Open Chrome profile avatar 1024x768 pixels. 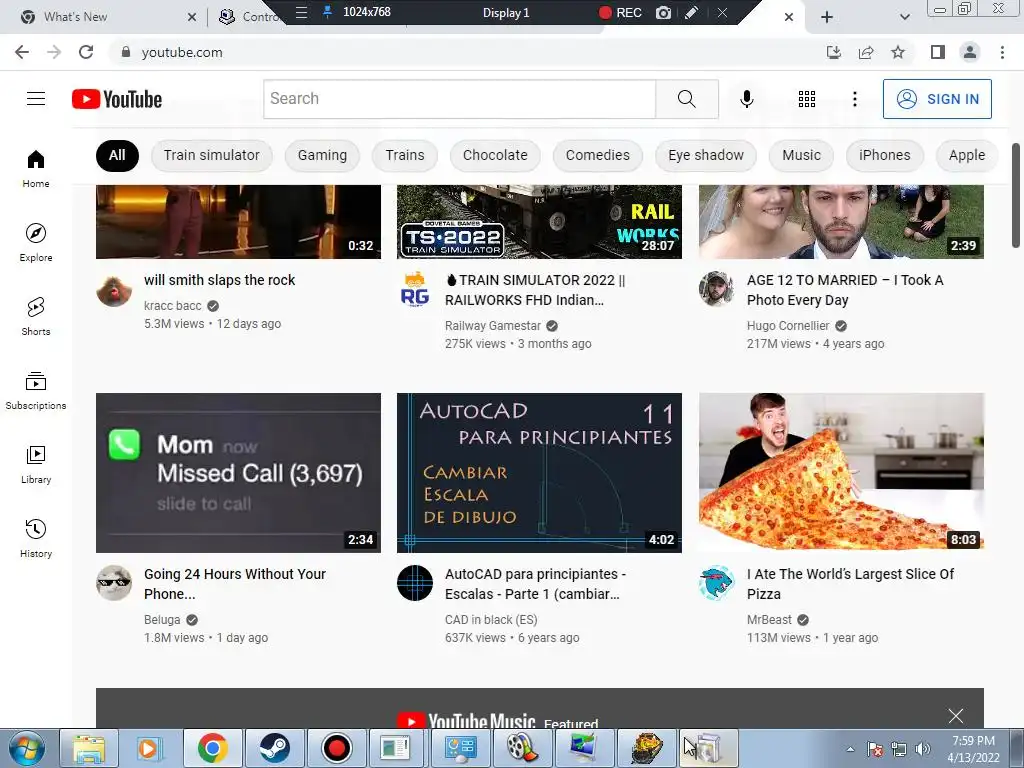pos(970,52)
